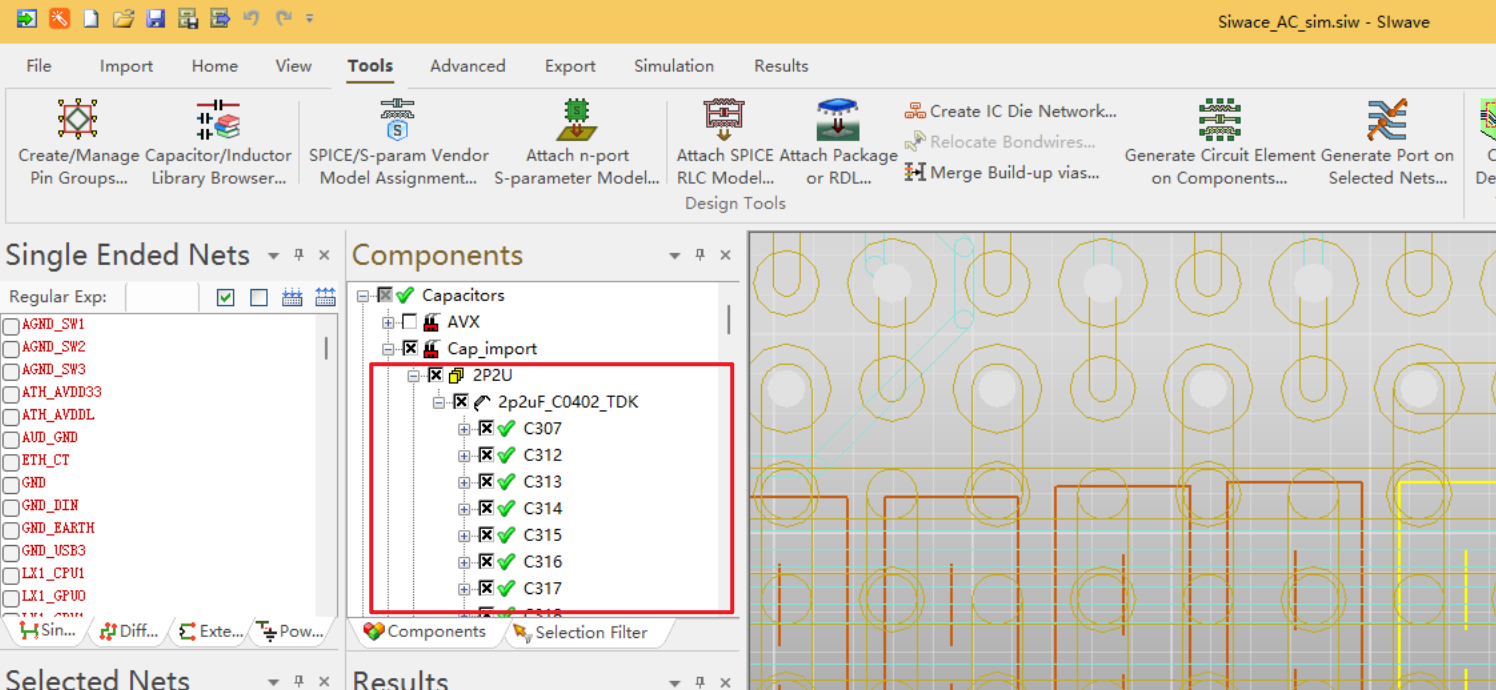Expand the C317 tree node
1496x690 pixels.
point(463,589)
